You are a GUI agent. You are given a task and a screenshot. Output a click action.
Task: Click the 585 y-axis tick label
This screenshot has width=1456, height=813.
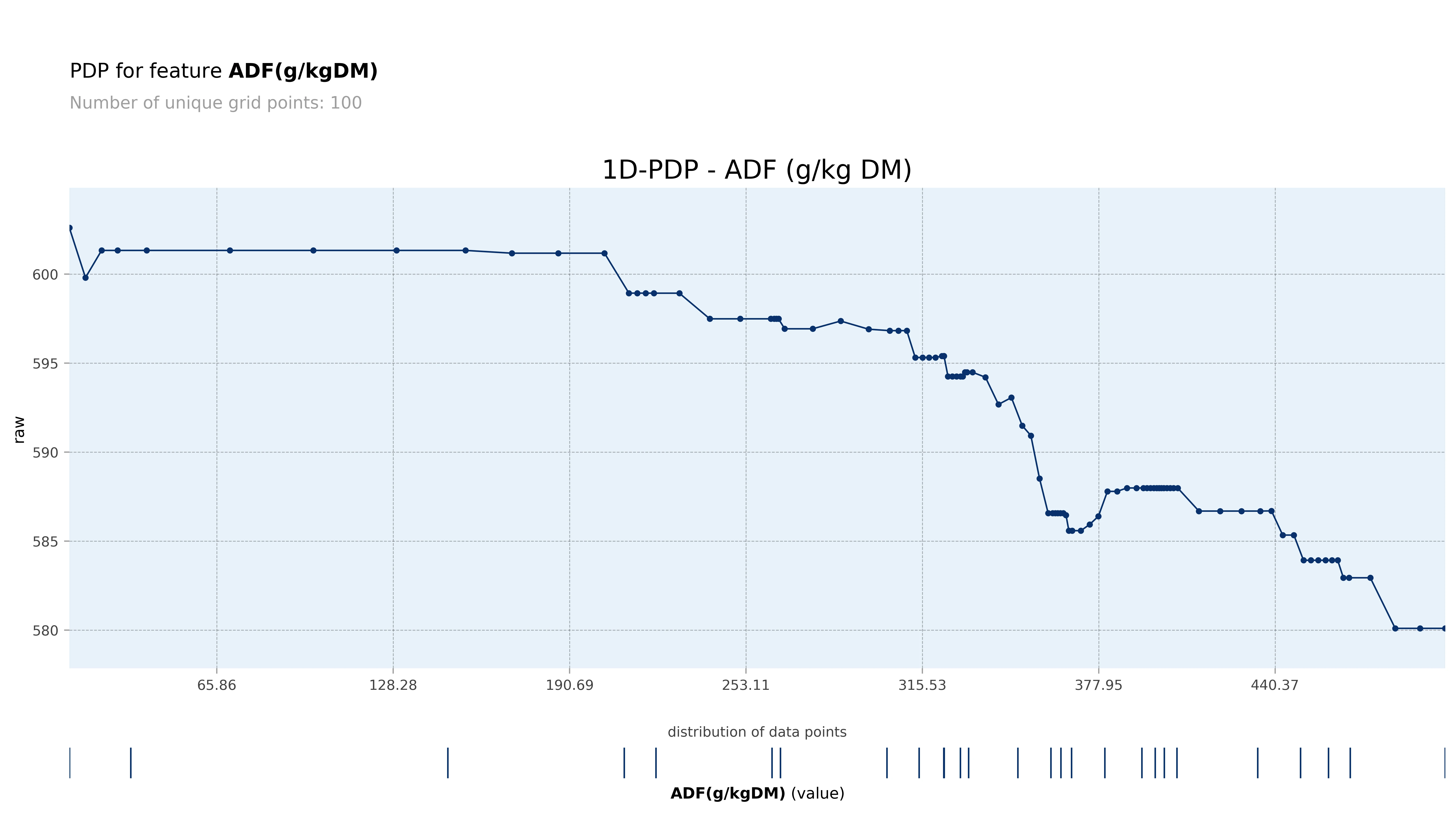click(45, 542)
